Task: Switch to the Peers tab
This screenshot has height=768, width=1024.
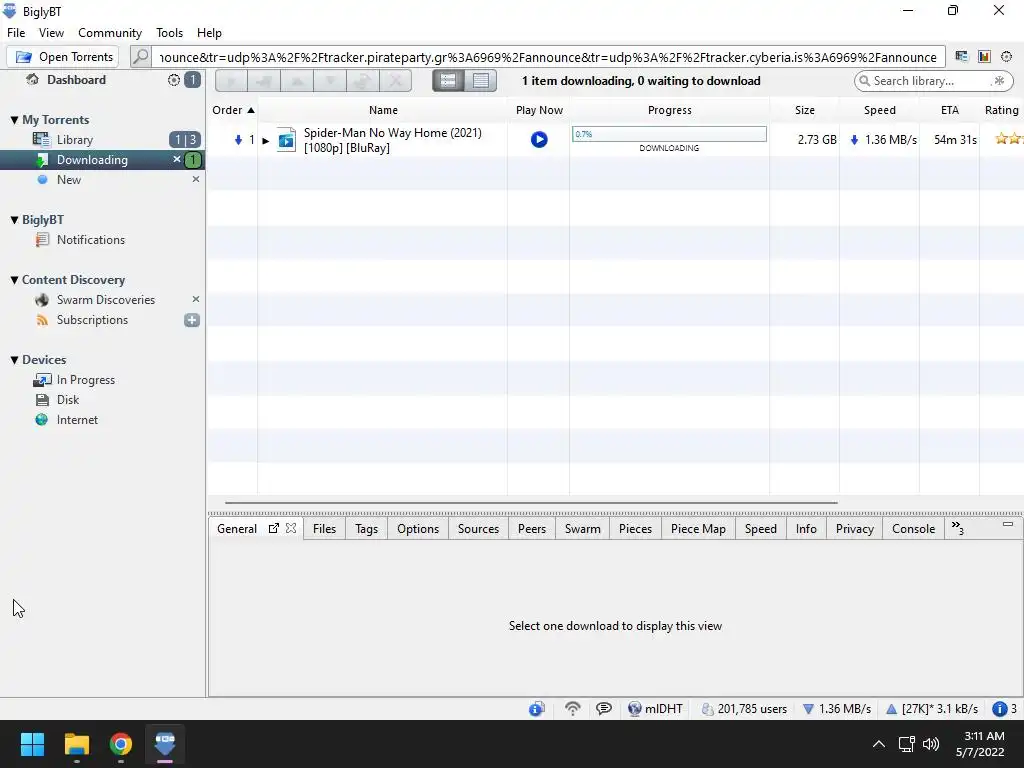Action: [532, 528]
